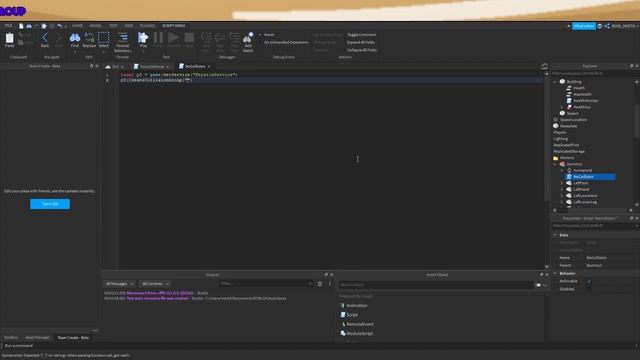640x360 pixels.
Task: Expand the LeftHand node in Explorer
Action: 562,189
